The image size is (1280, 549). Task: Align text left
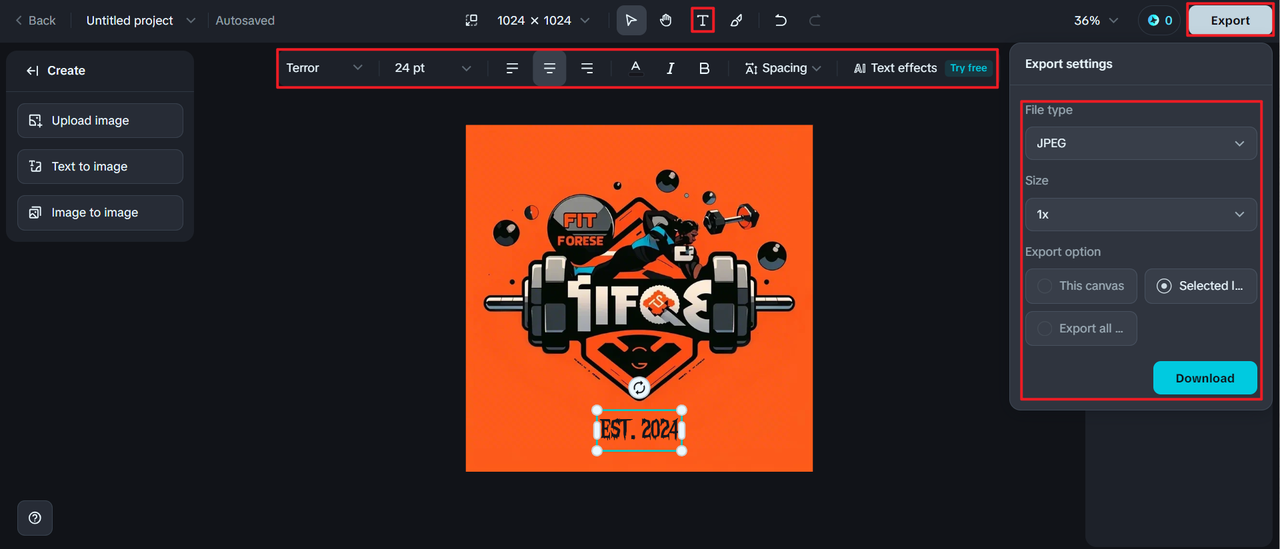click(x=512, y=68)
